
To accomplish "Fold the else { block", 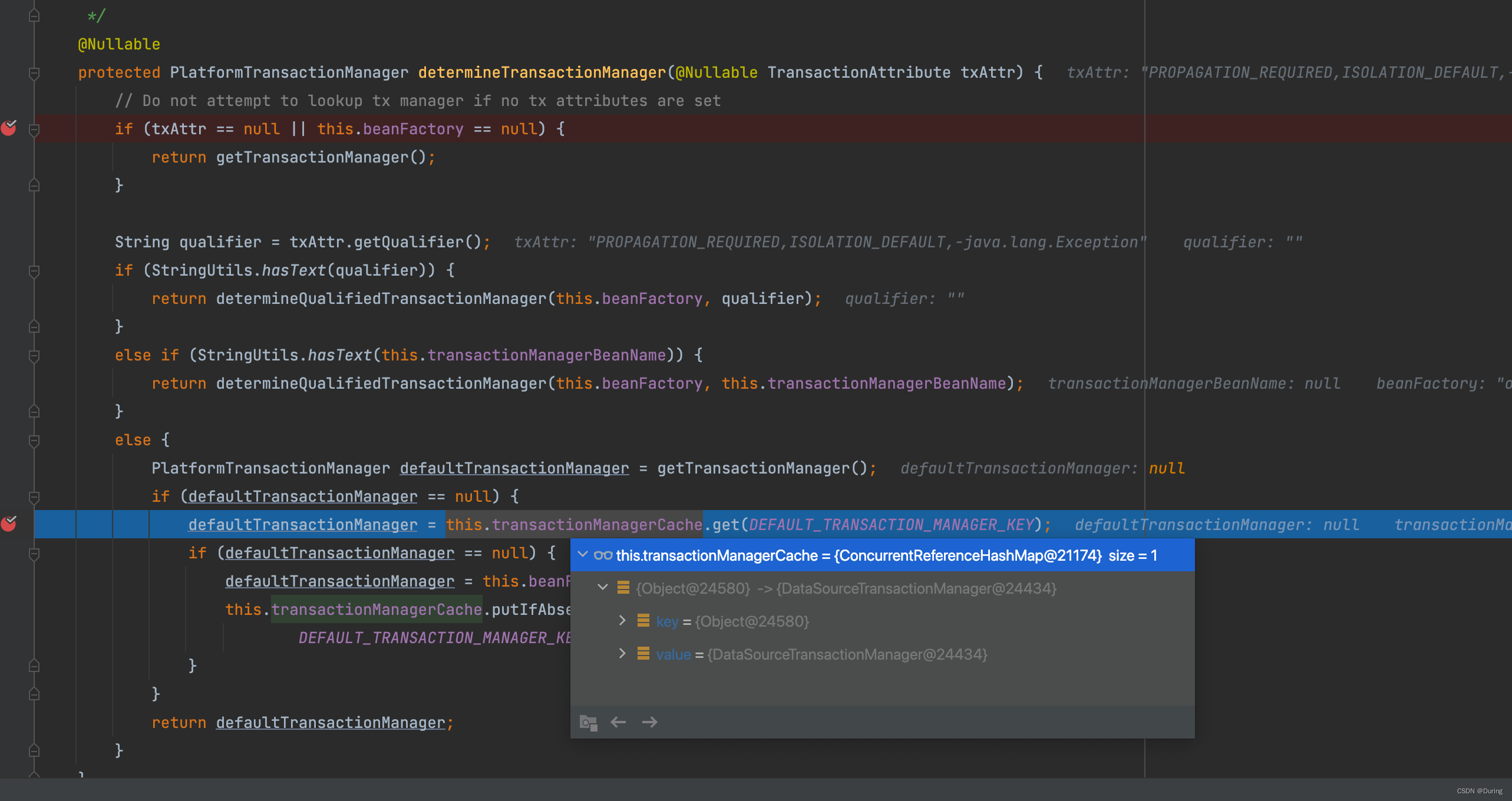I will [34, 441].
